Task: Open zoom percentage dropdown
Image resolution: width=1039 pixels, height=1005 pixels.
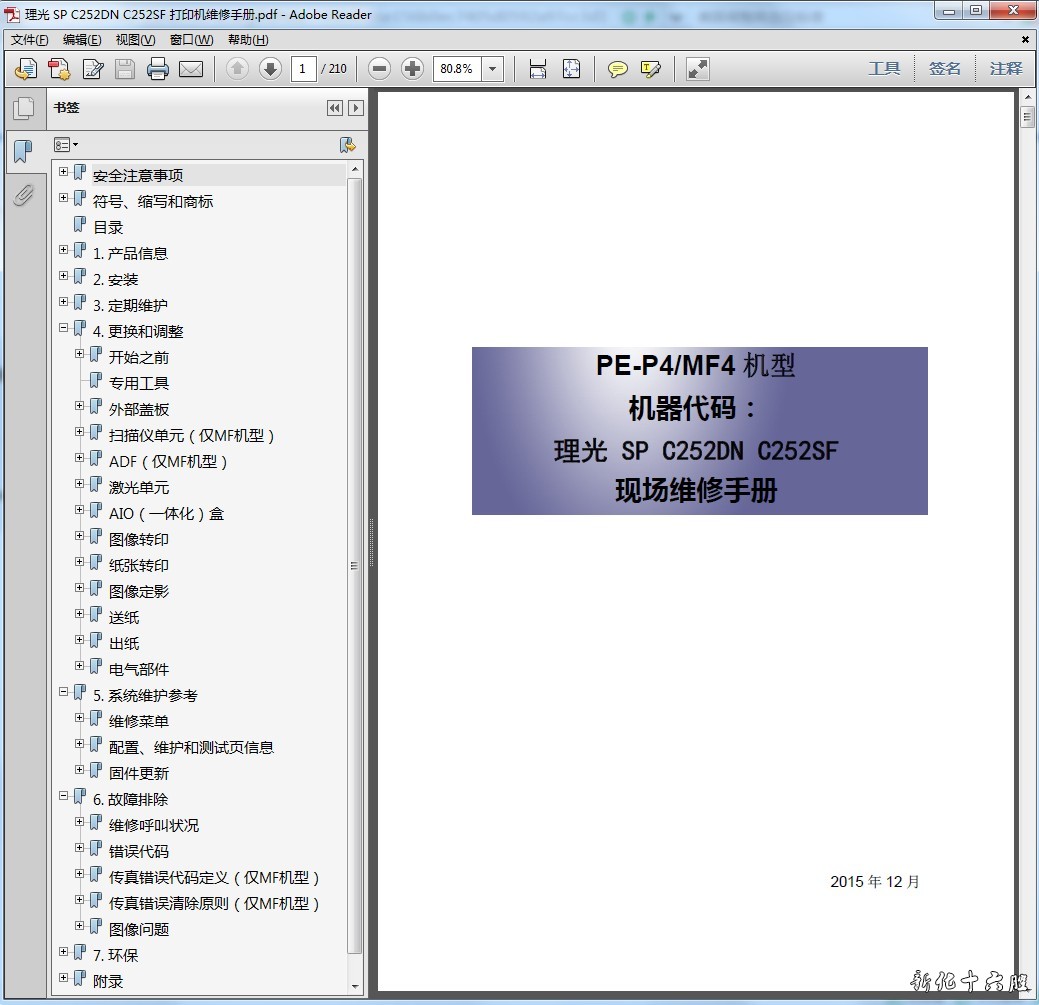Action: point(493,69)
